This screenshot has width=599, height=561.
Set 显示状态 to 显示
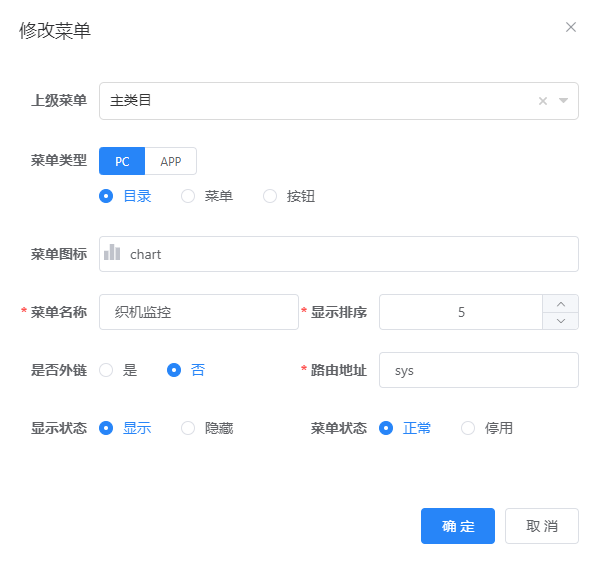pyautogui.click(x=125, y=428)
